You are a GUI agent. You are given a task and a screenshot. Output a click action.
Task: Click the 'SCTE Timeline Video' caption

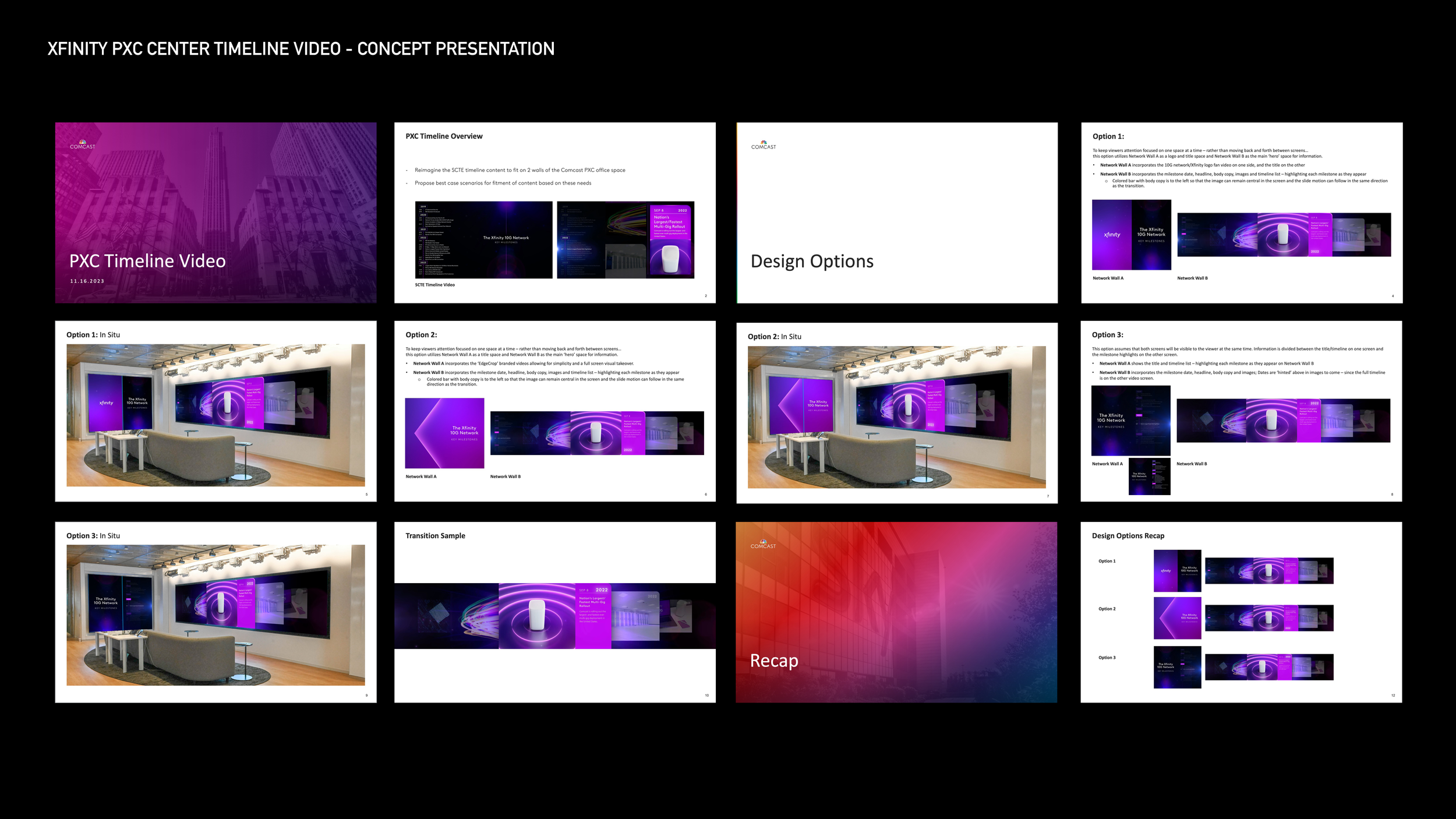coord(435,285)
